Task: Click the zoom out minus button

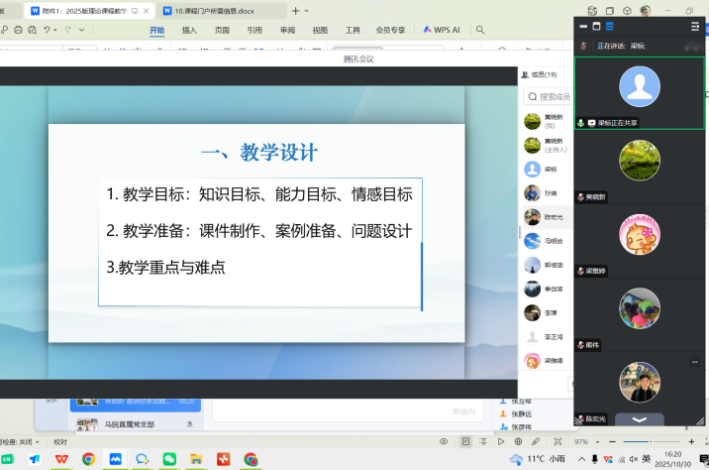Action: (x=612, y=442)
